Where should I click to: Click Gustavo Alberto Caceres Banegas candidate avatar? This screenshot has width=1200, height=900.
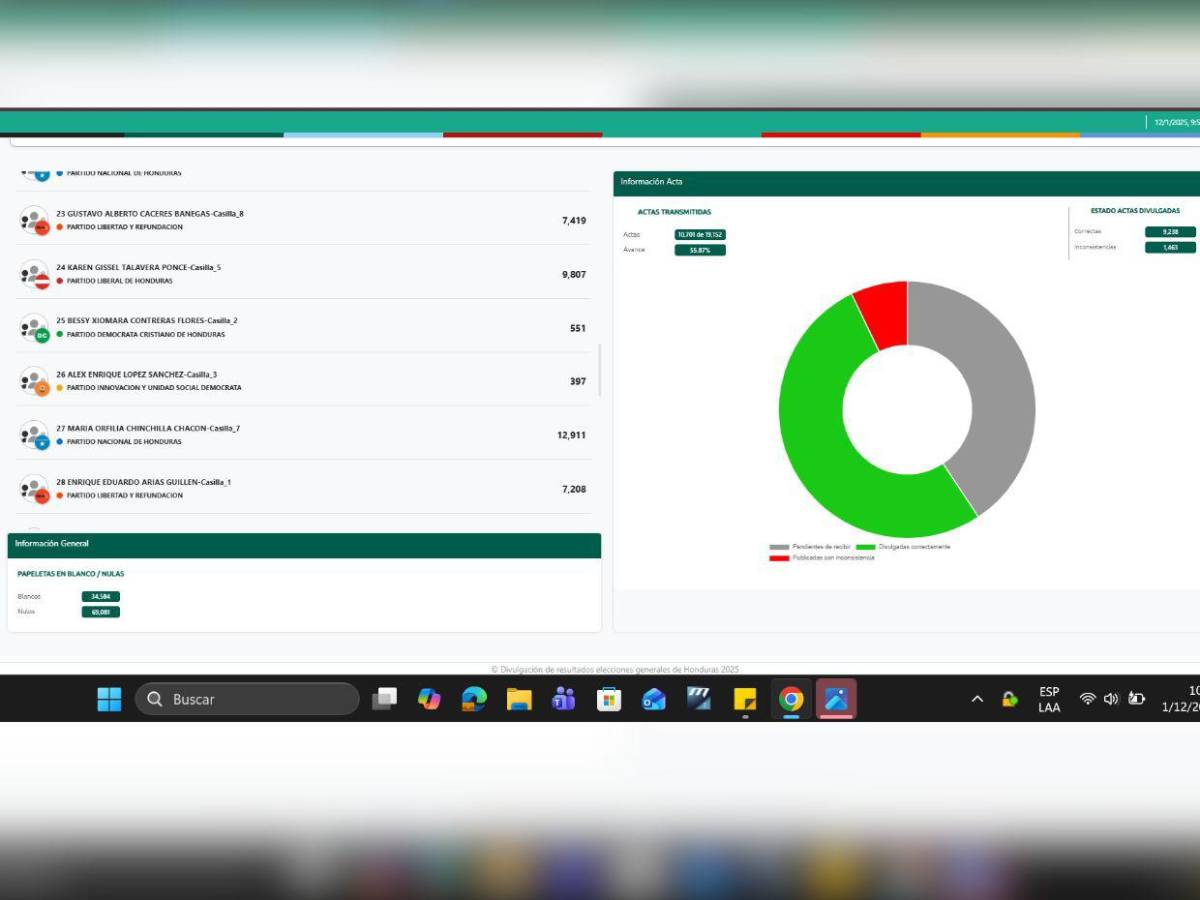click(34, 220)
